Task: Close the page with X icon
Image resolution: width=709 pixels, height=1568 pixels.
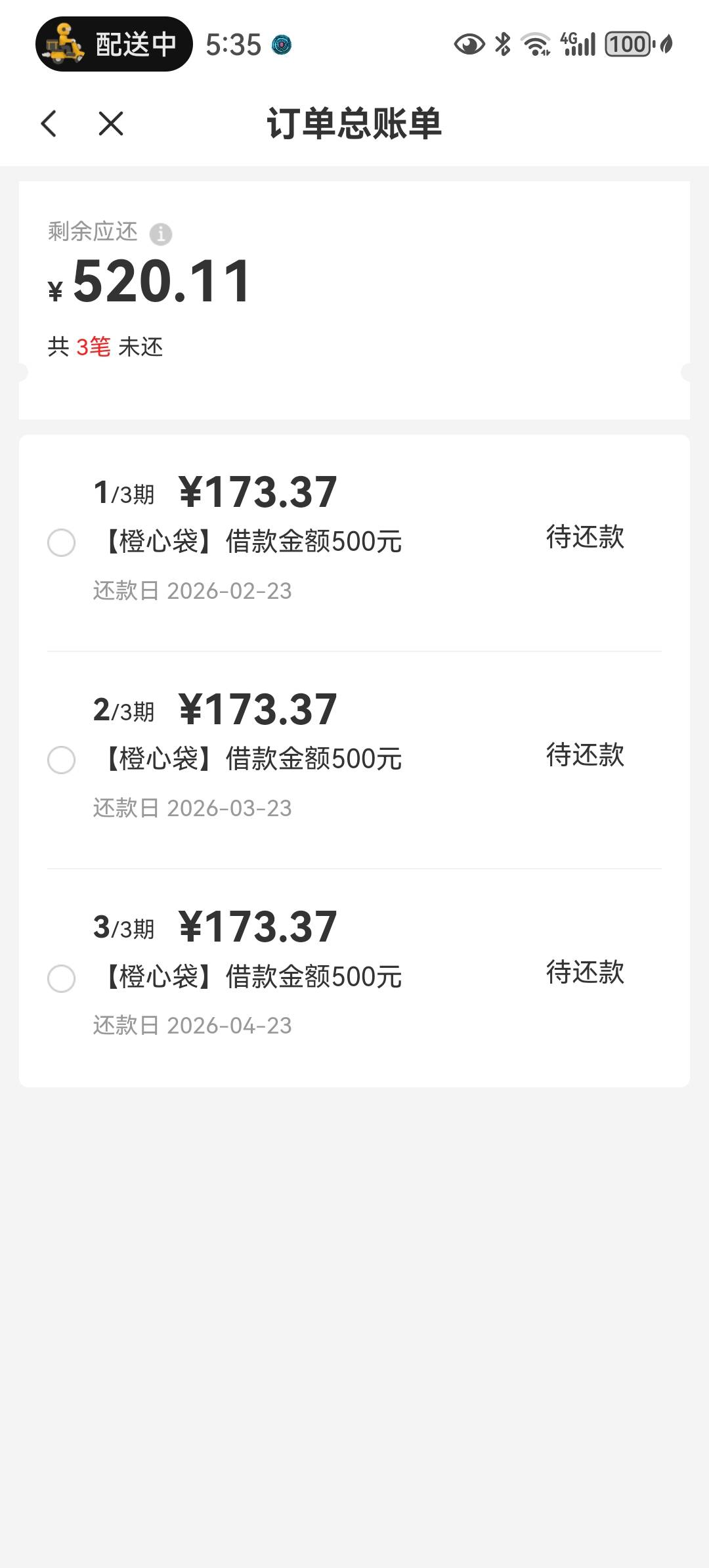Action: [111, 123]
